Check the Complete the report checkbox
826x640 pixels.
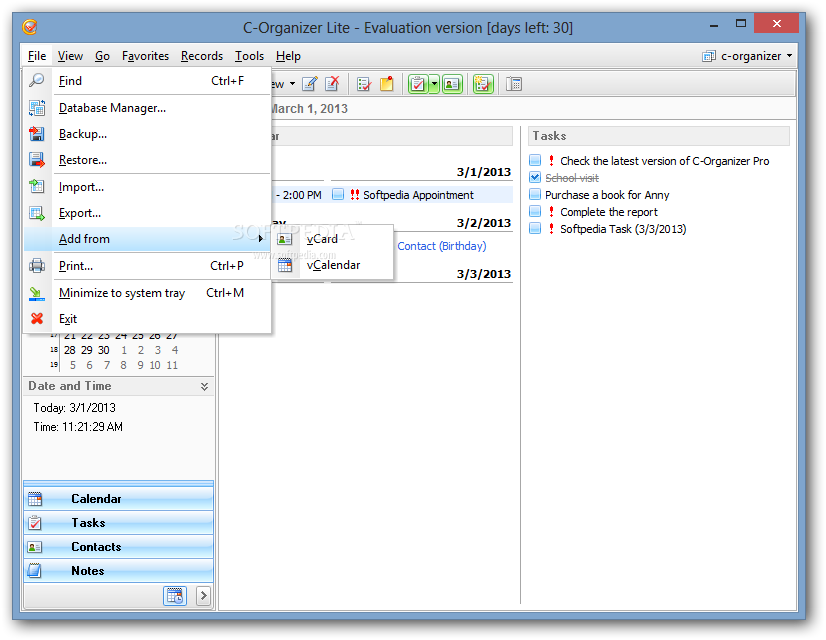click(x=535, y=211)
